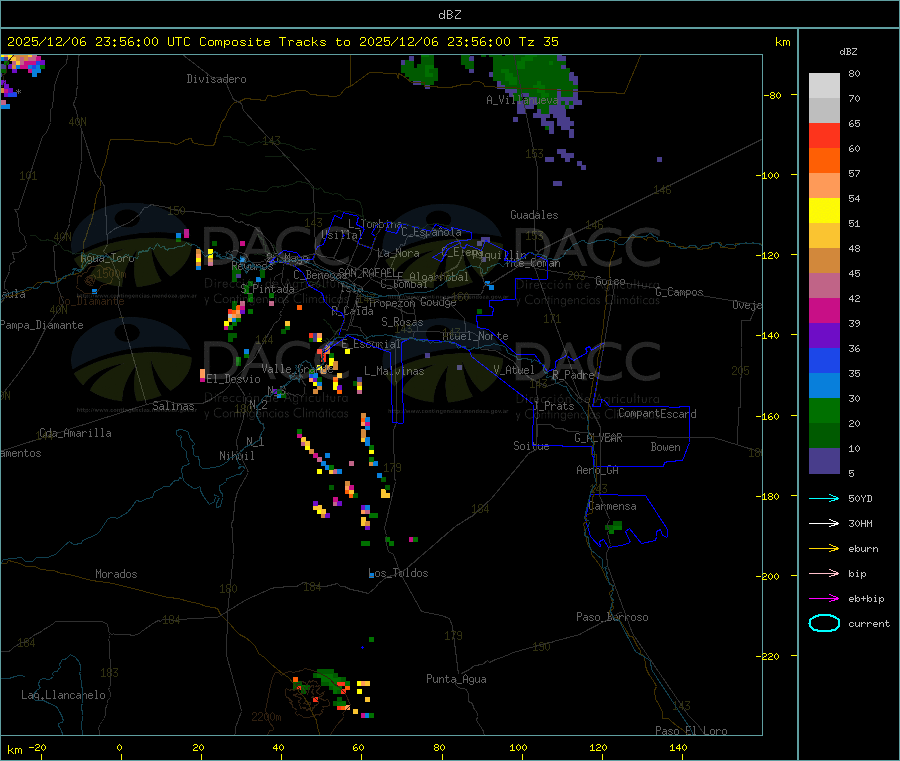Click the Lag_Llancanelo label

64,694
